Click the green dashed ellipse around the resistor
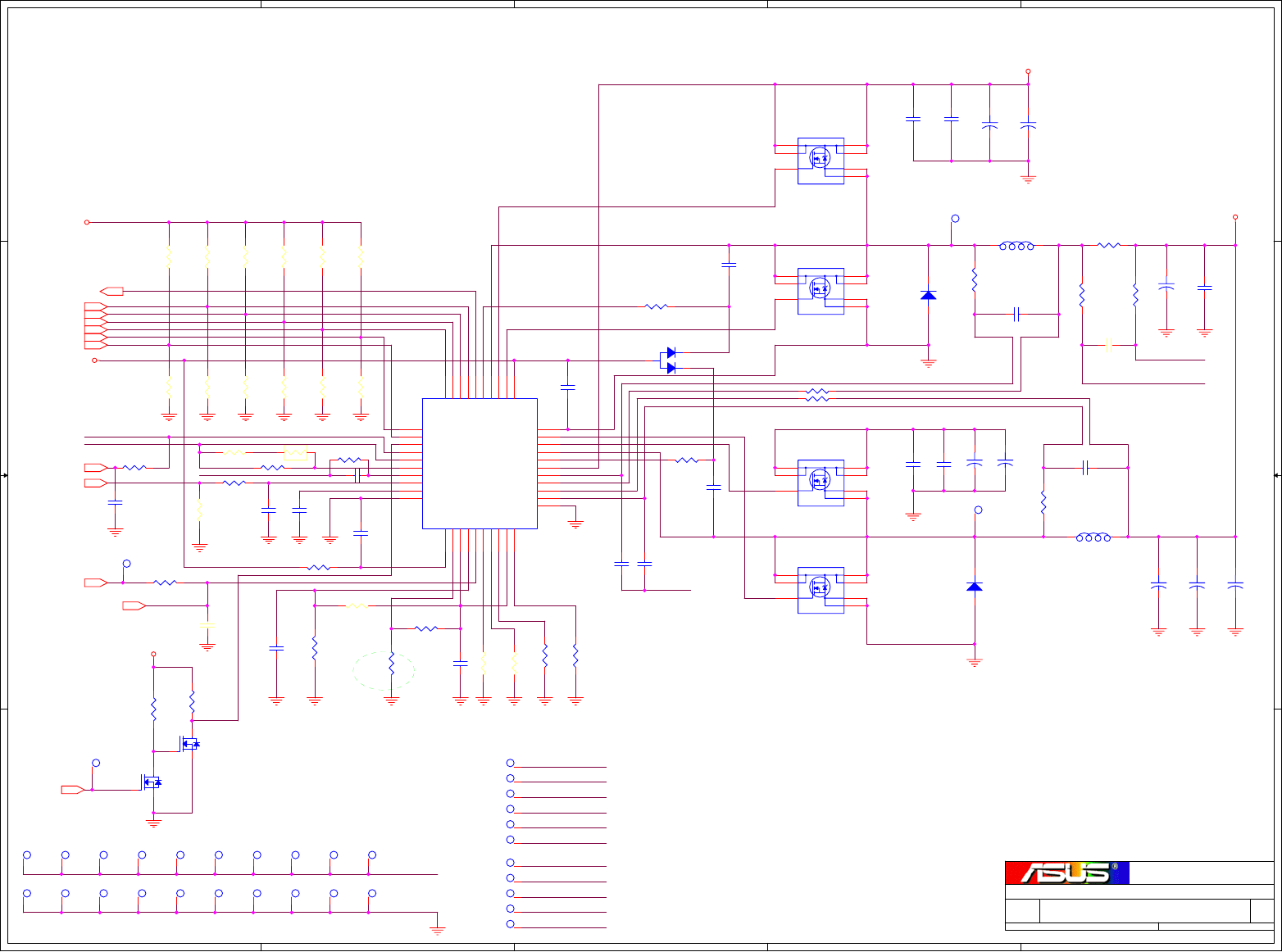This screenshot has width=1282, height=952. (x=384, y=670)
